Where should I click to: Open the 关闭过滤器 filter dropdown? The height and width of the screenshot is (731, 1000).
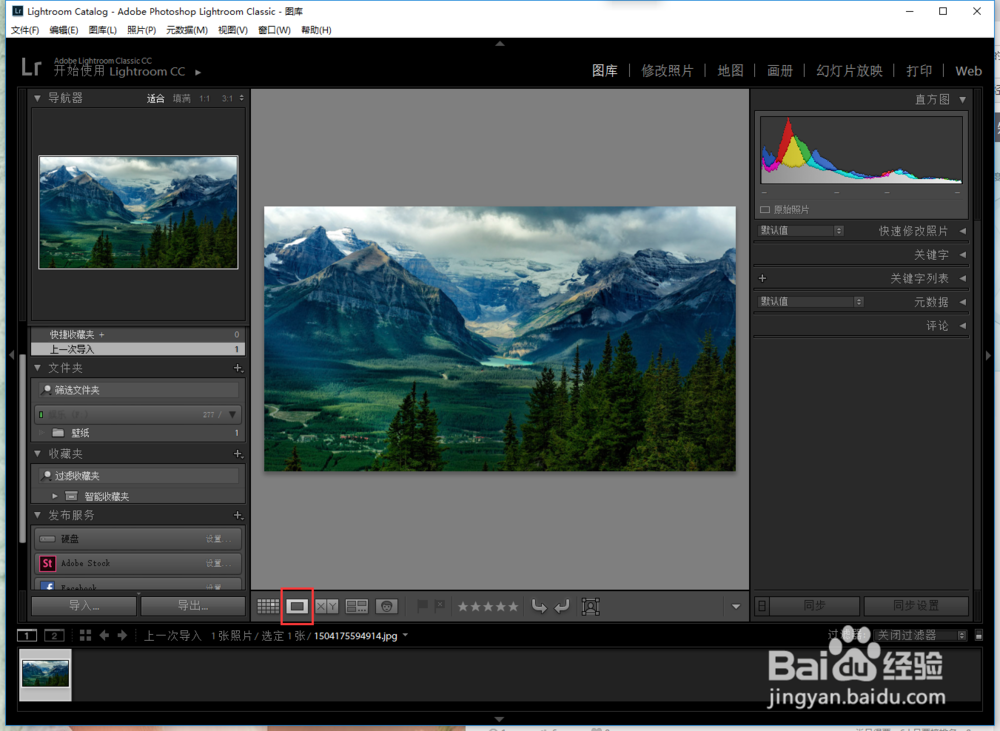click(920, 635)
